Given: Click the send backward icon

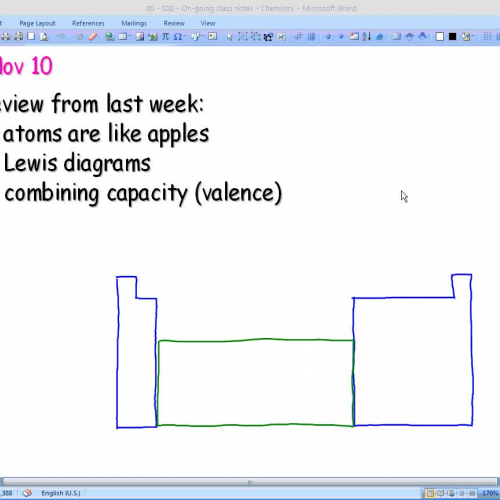Looking at the screenshot, I should [x=423, y=36].
